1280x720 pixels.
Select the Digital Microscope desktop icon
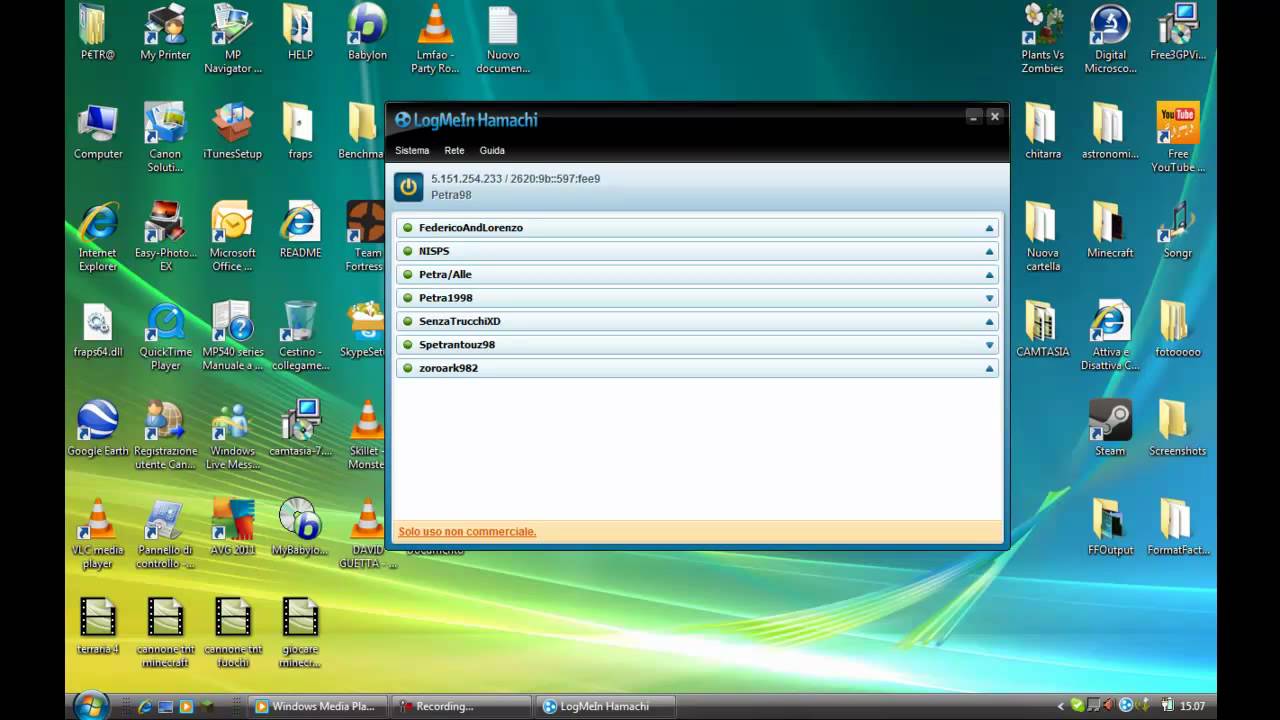pos(1110,39)
